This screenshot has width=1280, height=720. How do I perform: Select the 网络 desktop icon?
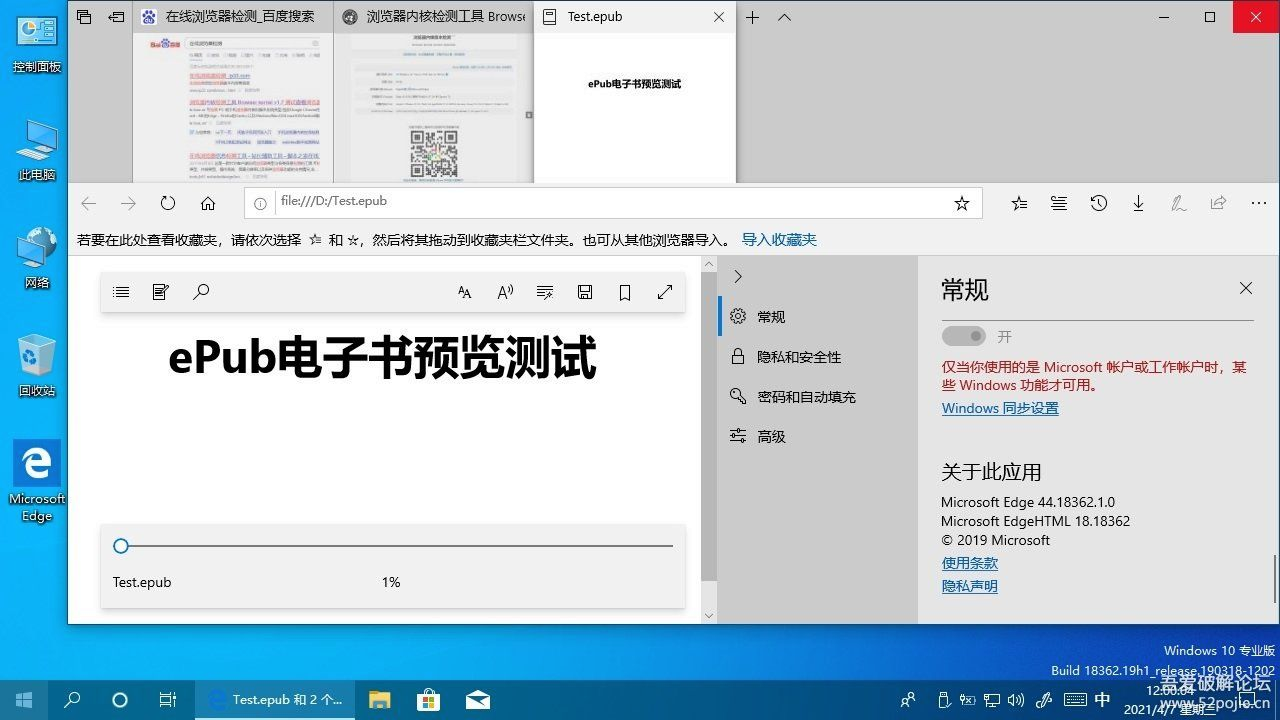pyautogui.click(x=37, y=259)
